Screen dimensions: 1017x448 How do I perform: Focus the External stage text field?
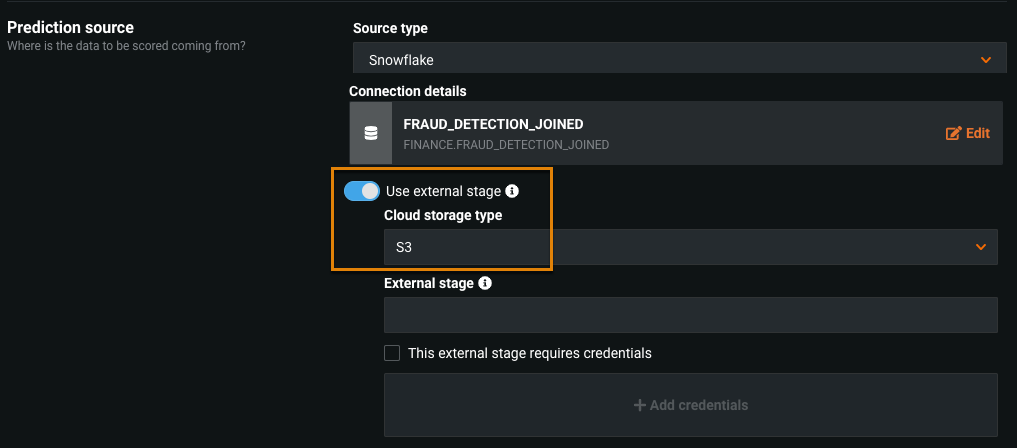[x=690, y=315]
